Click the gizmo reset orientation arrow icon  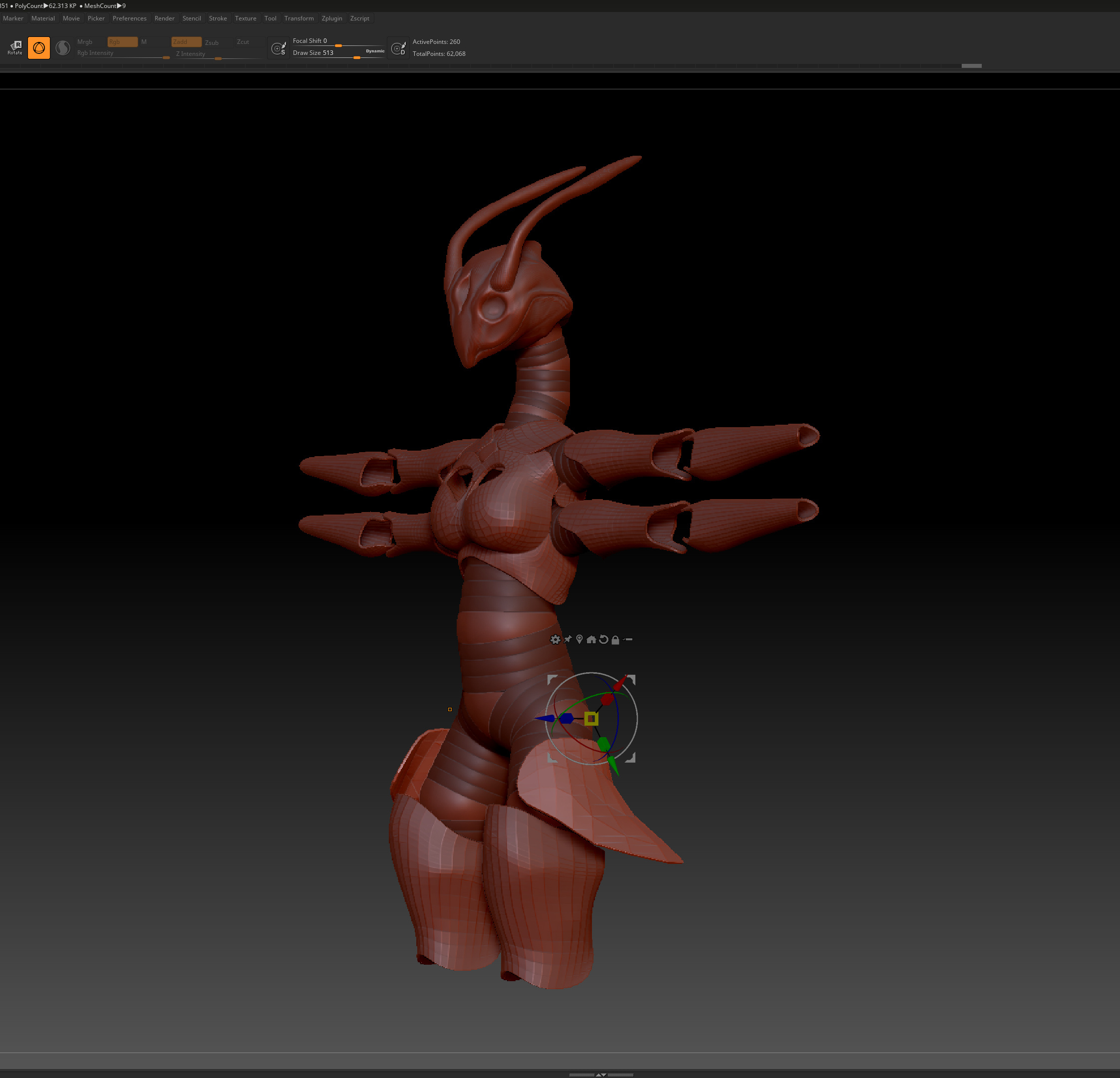[603, 639]
